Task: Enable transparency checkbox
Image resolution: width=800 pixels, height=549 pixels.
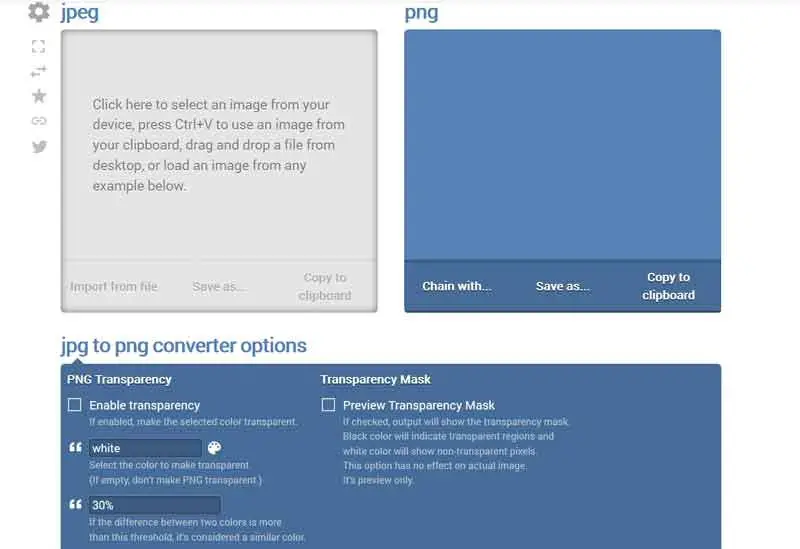Action: coord(75,405)
